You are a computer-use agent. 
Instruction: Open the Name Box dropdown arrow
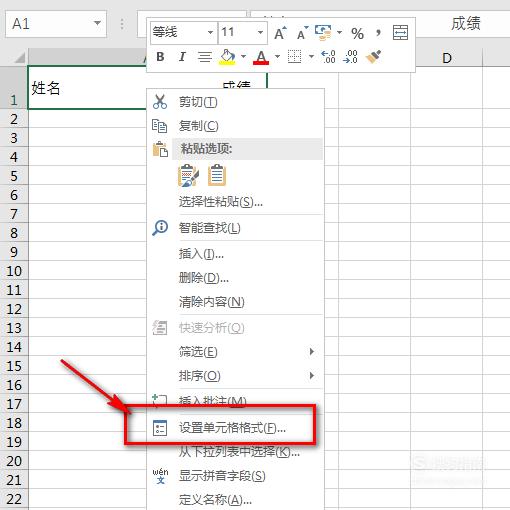pos(97,23)
